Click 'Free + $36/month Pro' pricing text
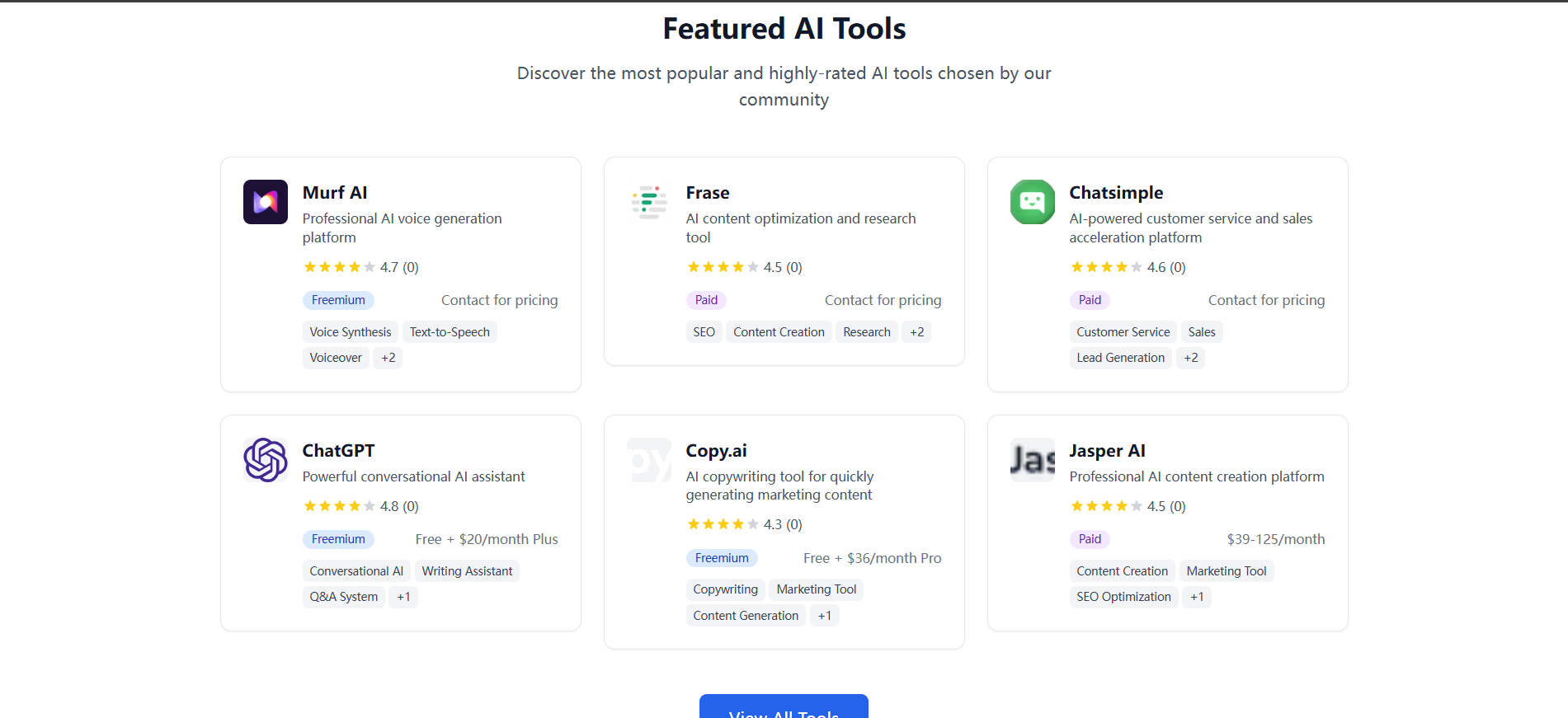 [x=873, y=558]
